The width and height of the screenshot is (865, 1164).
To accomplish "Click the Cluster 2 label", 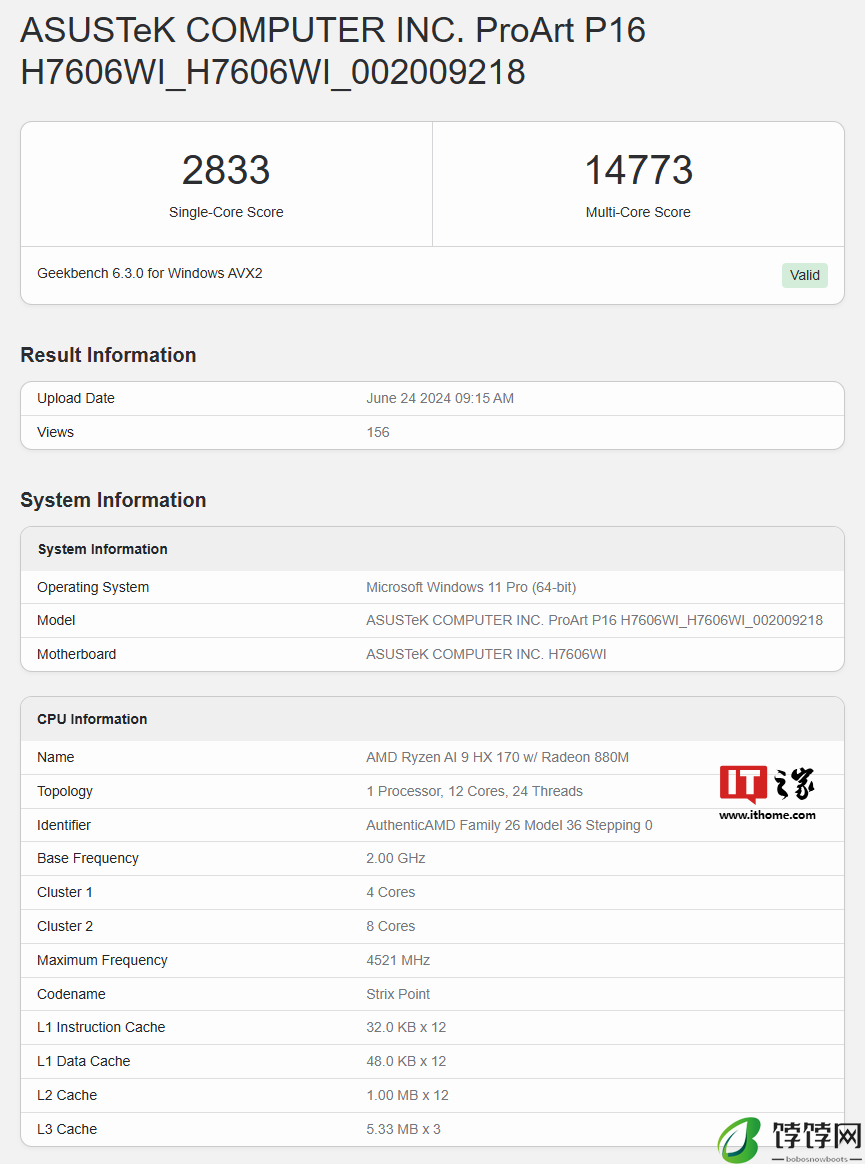I will (x=65, y=926).
